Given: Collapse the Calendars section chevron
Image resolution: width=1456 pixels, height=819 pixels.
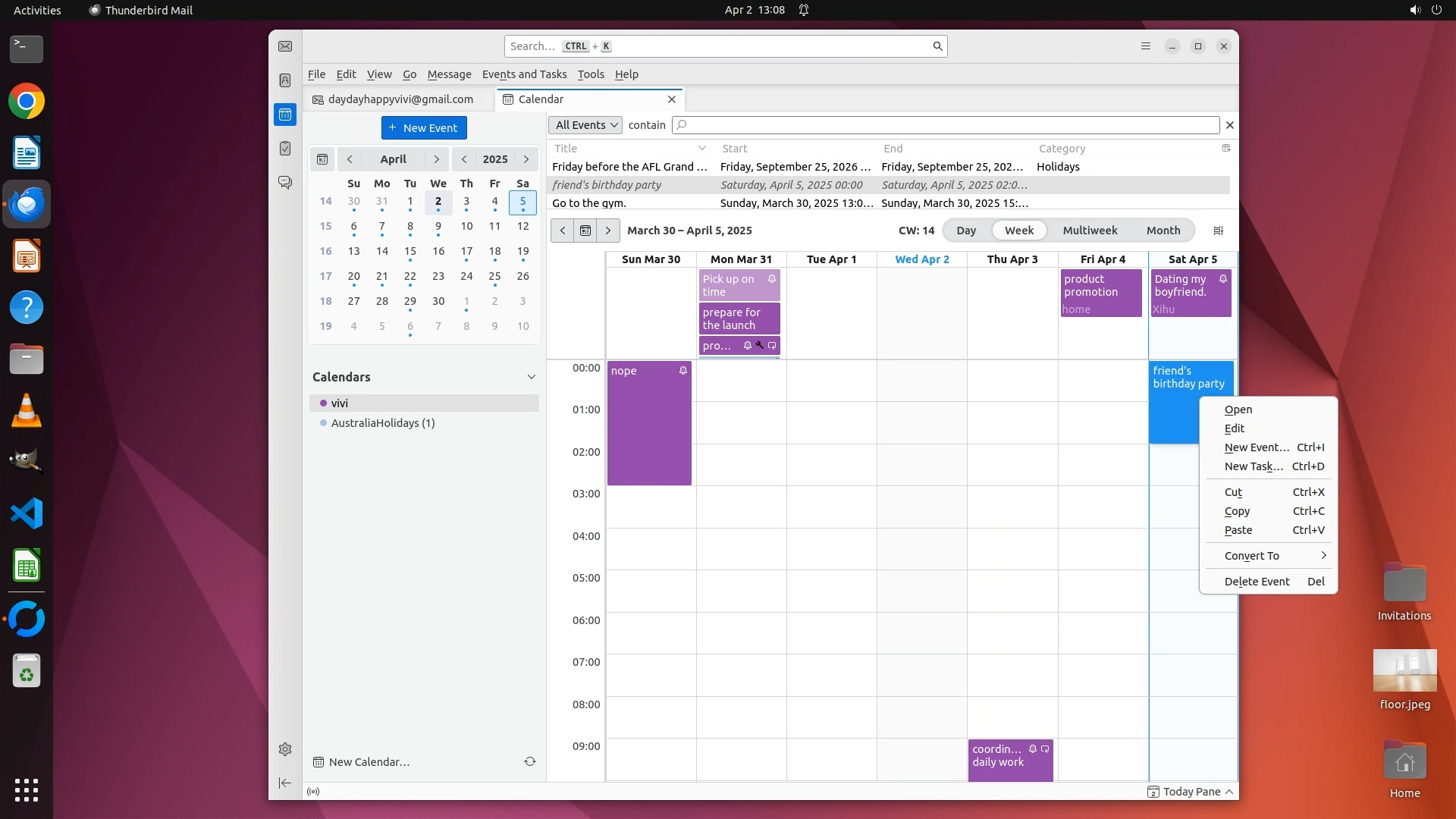Looking at the screenshot, I should point(532,377).
